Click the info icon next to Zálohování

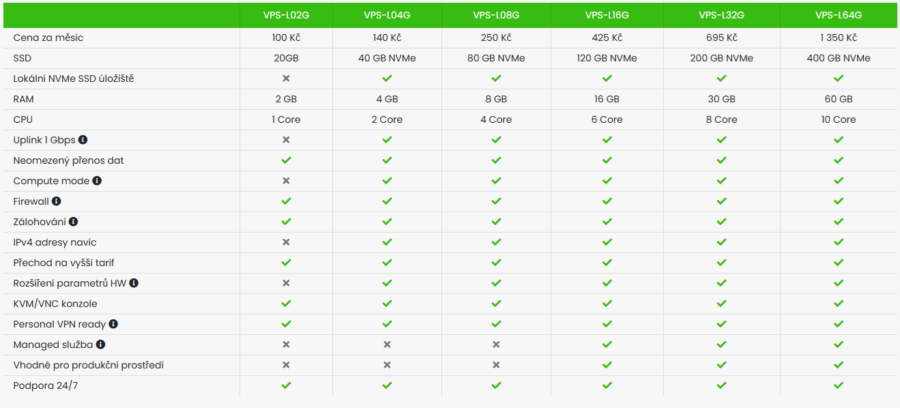[73, 222]
